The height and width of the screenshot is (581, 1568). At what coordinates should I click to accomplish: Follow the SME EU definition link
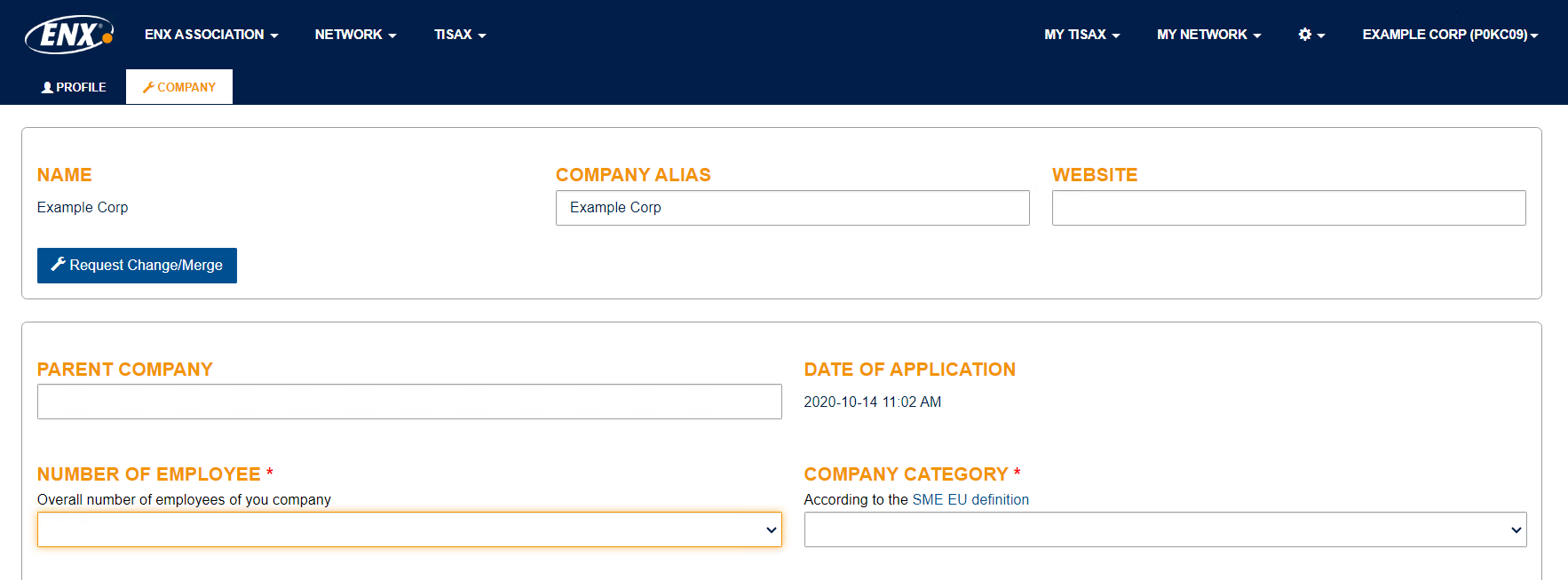coord(970,499)
